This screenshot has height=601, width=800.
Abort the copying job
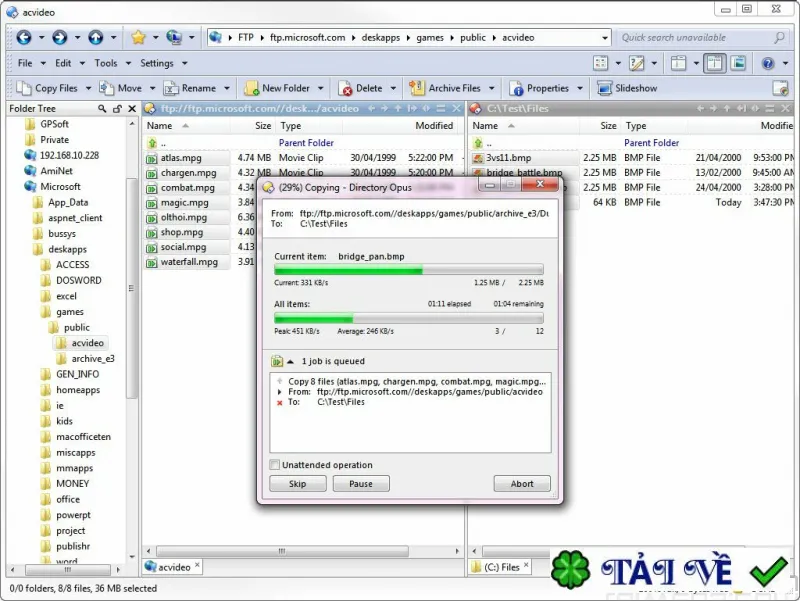(522, 484)
